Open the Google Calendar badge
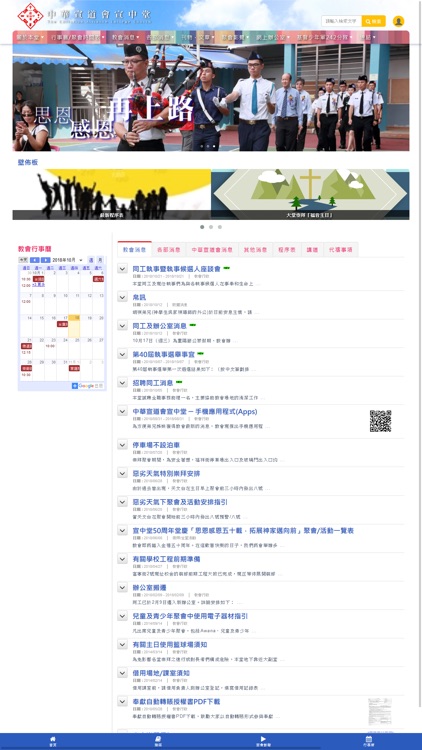Screen dimensions: 422x750 (88, 386)
